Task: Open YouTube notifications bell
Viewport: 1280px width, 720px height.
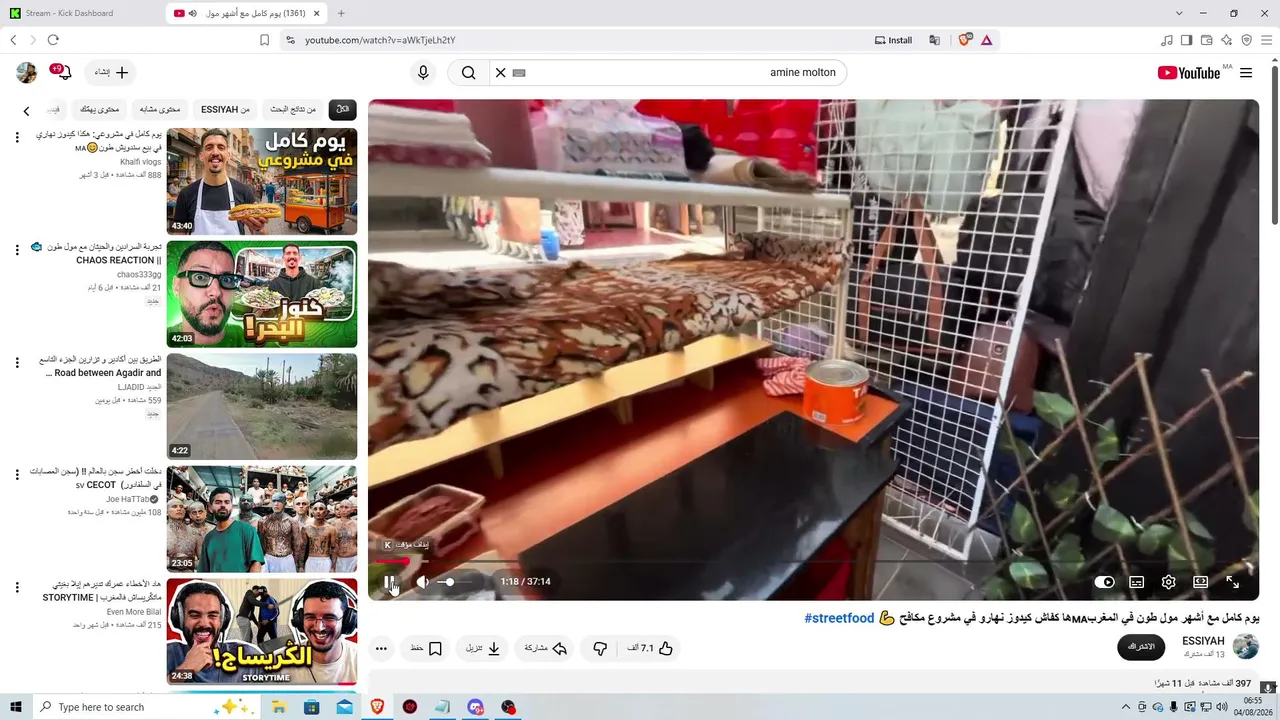Action: (x=64, y=73)
